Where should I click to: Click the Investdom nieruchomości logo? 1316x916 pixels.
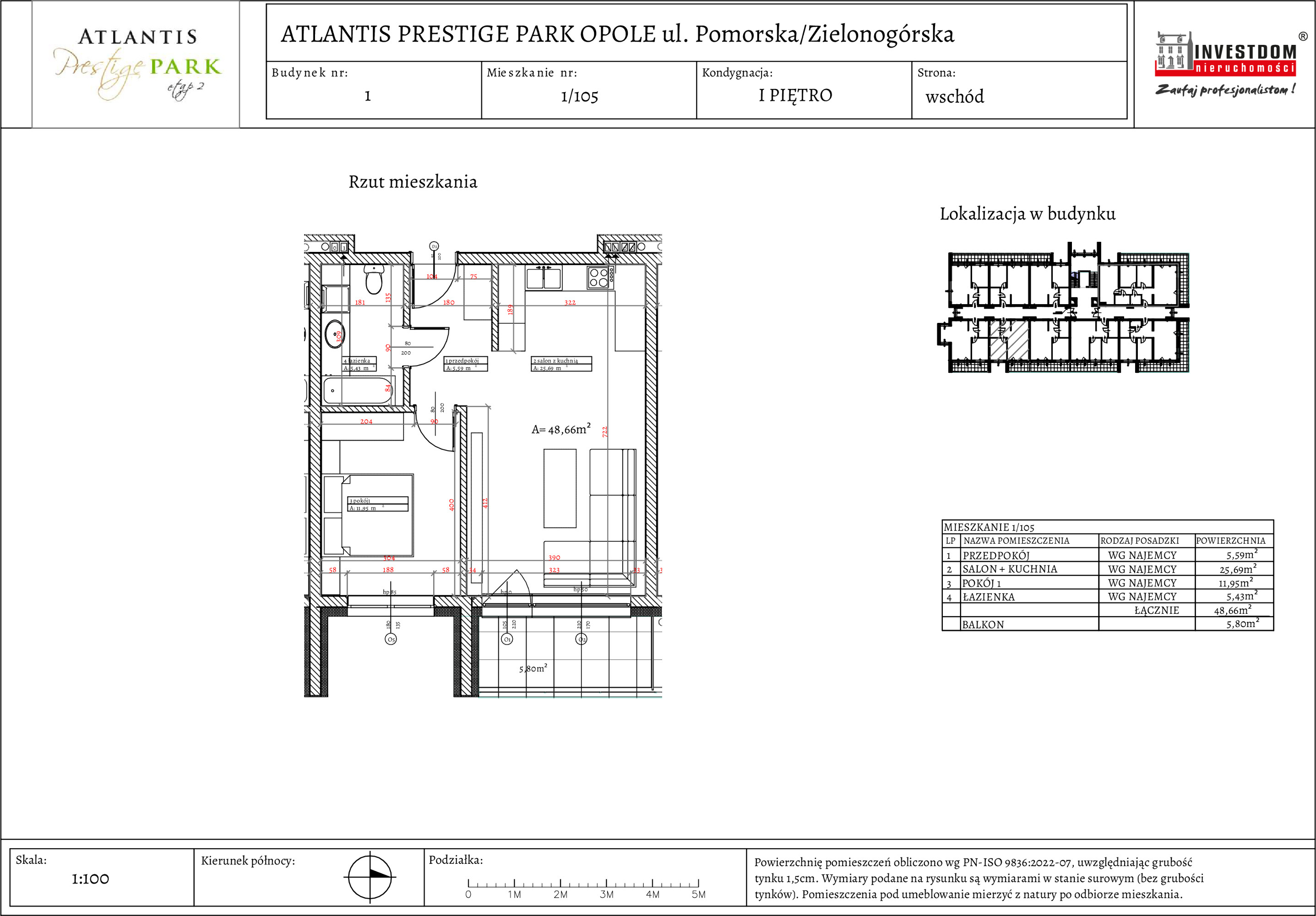(x=1225, y=53)
